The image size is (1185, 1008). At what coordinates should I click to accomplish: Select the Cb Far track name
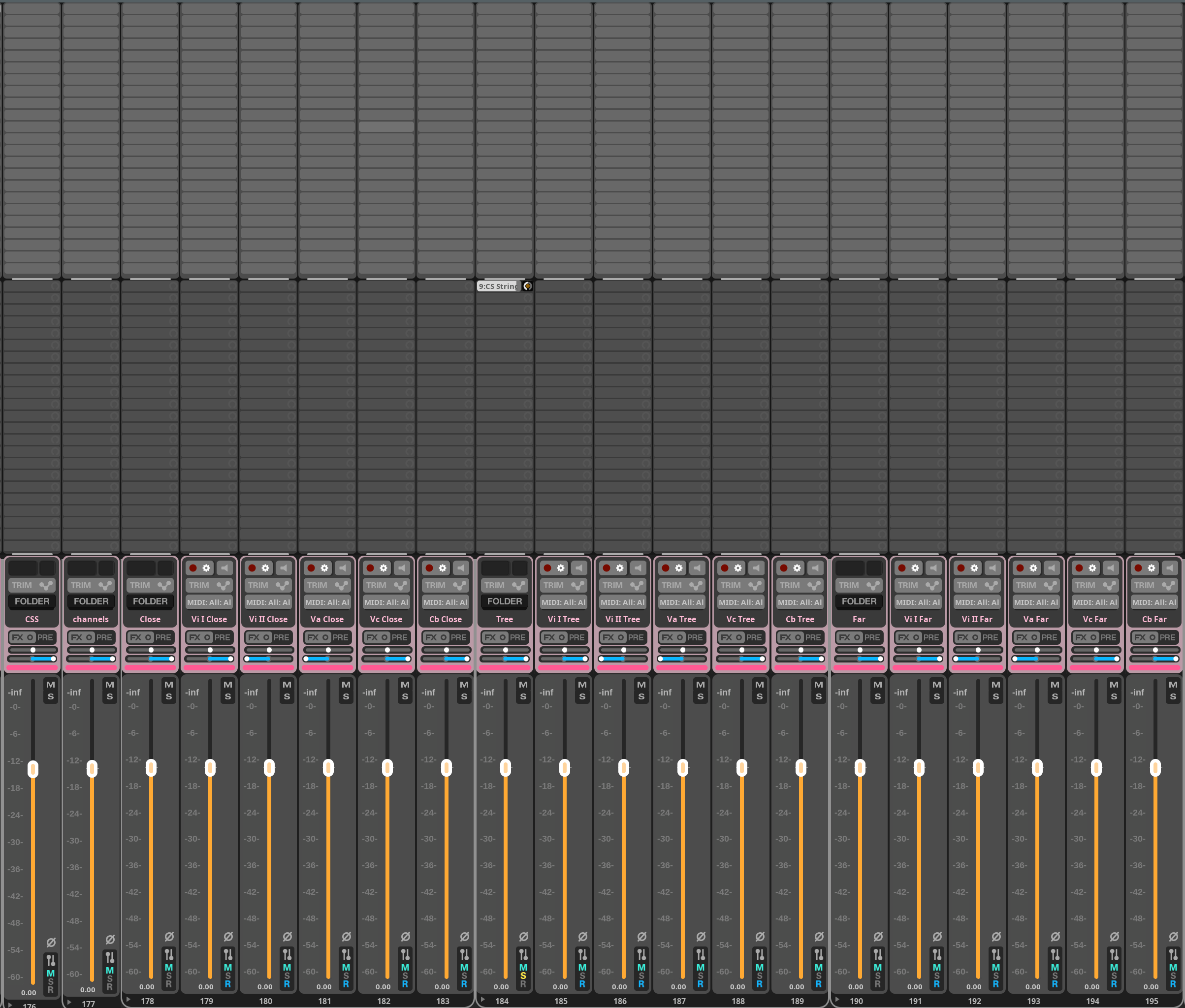(x=1154, y=619)
